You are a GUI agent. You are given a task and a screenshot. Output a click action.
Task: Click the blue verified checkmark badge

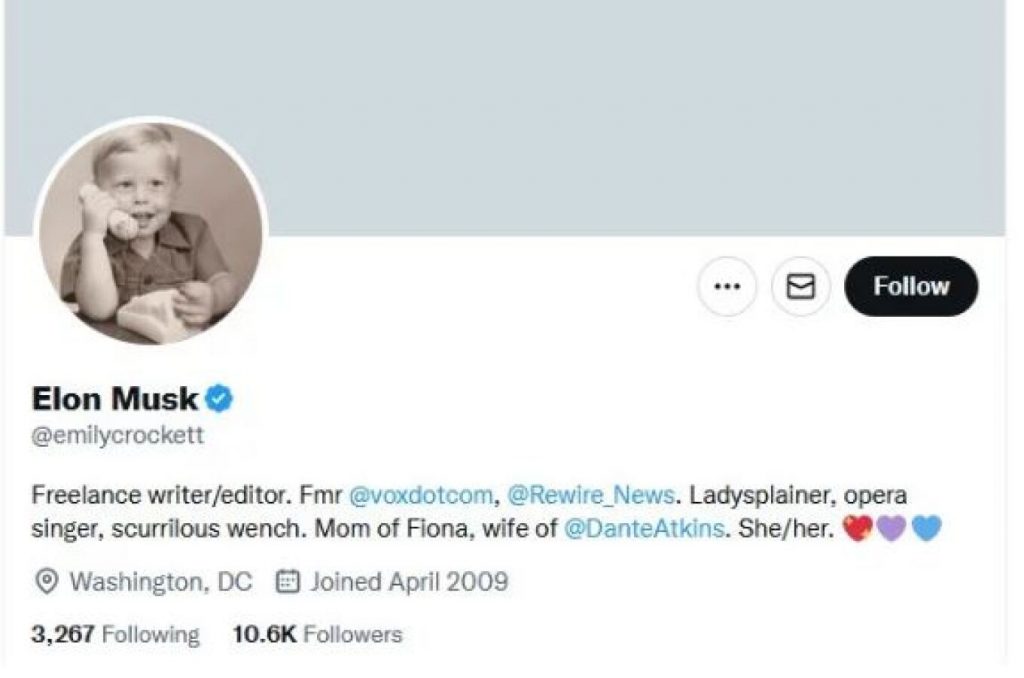coord(219,399)
